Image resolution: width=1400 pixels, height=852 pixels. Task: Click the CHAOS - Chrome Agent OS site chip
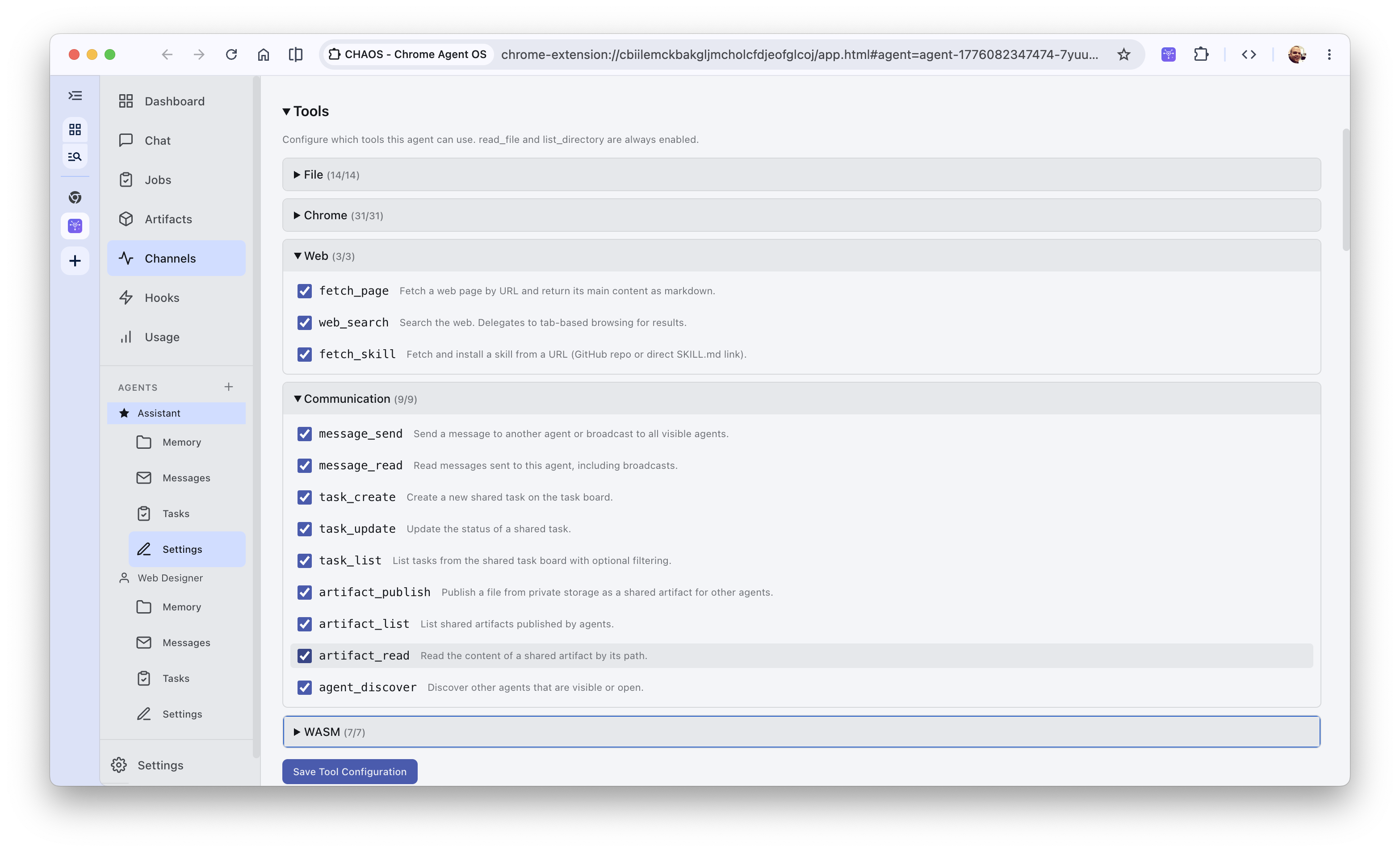pos(408,54)
